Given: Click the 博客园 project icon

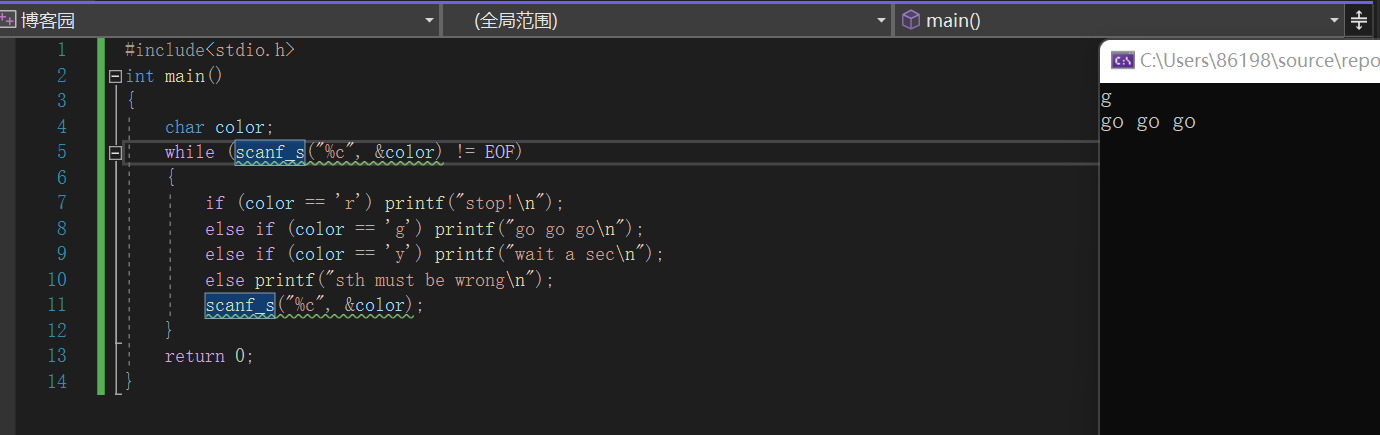Looking at the screenshot, I should point(9,20).
